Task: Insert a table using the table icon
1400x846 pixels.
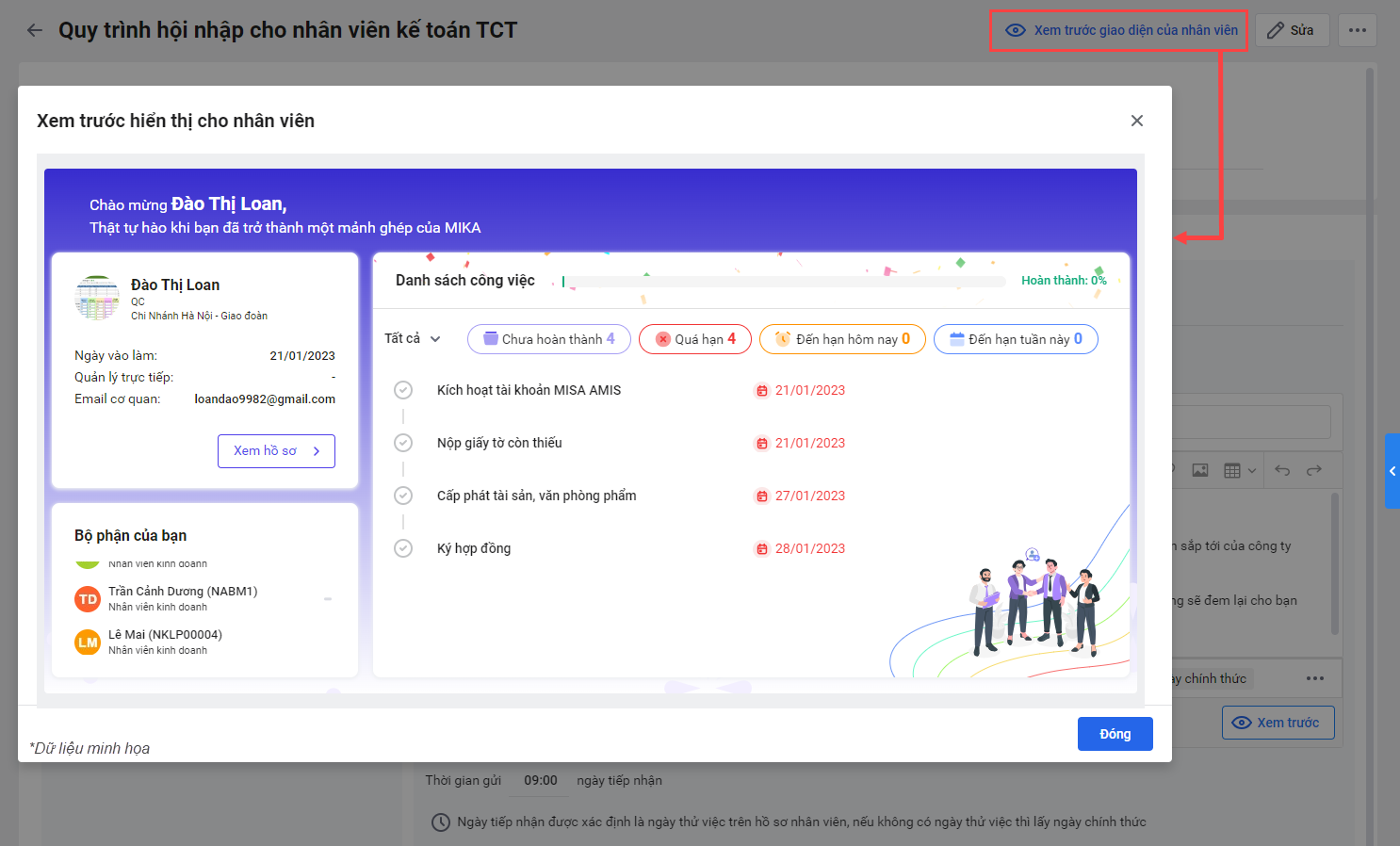Action: [1233, 469]
